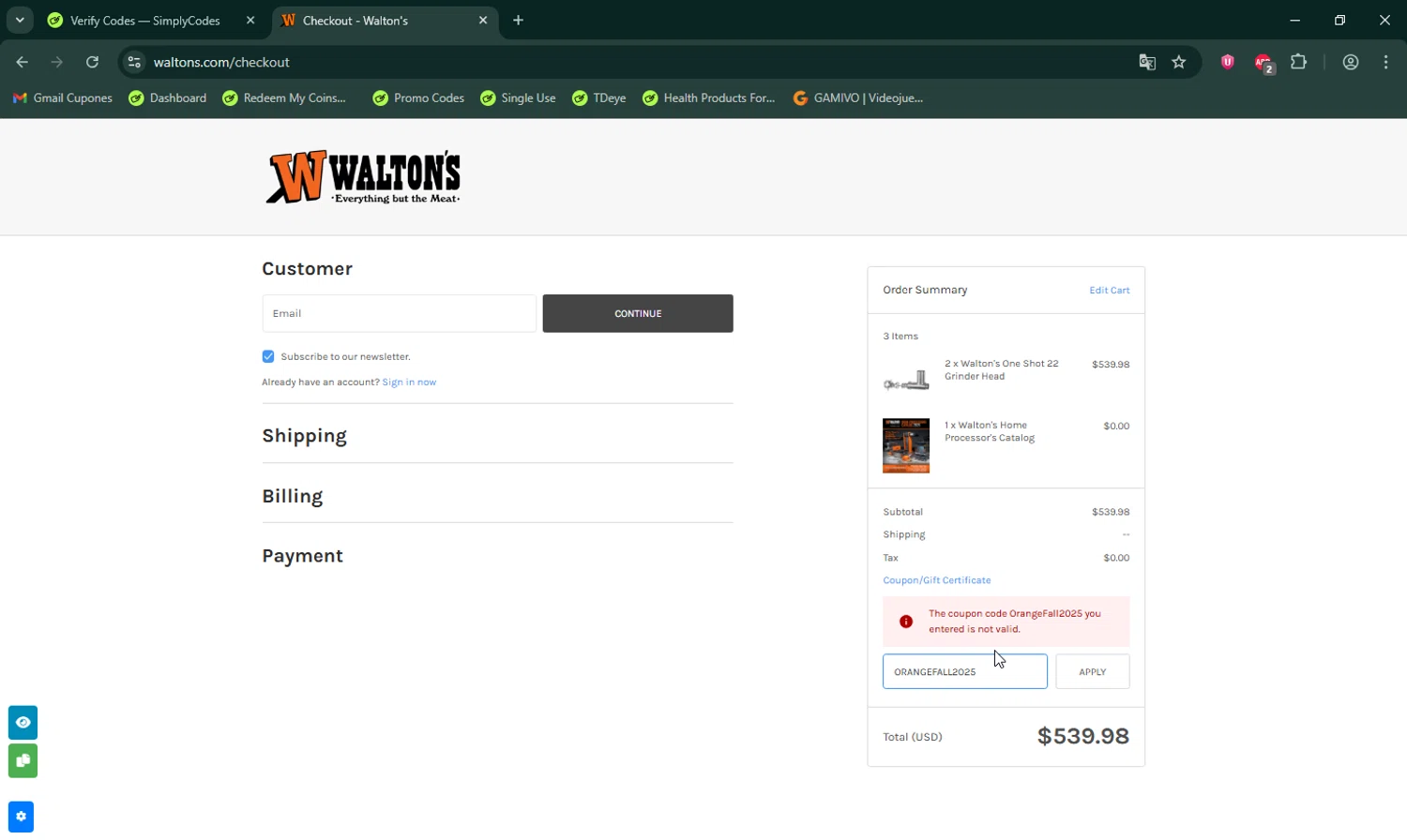Image resolution: width=1407 pixels, height=840 pixels.
Task: Open the Dashboard bookmark
Action: (168, 97)
